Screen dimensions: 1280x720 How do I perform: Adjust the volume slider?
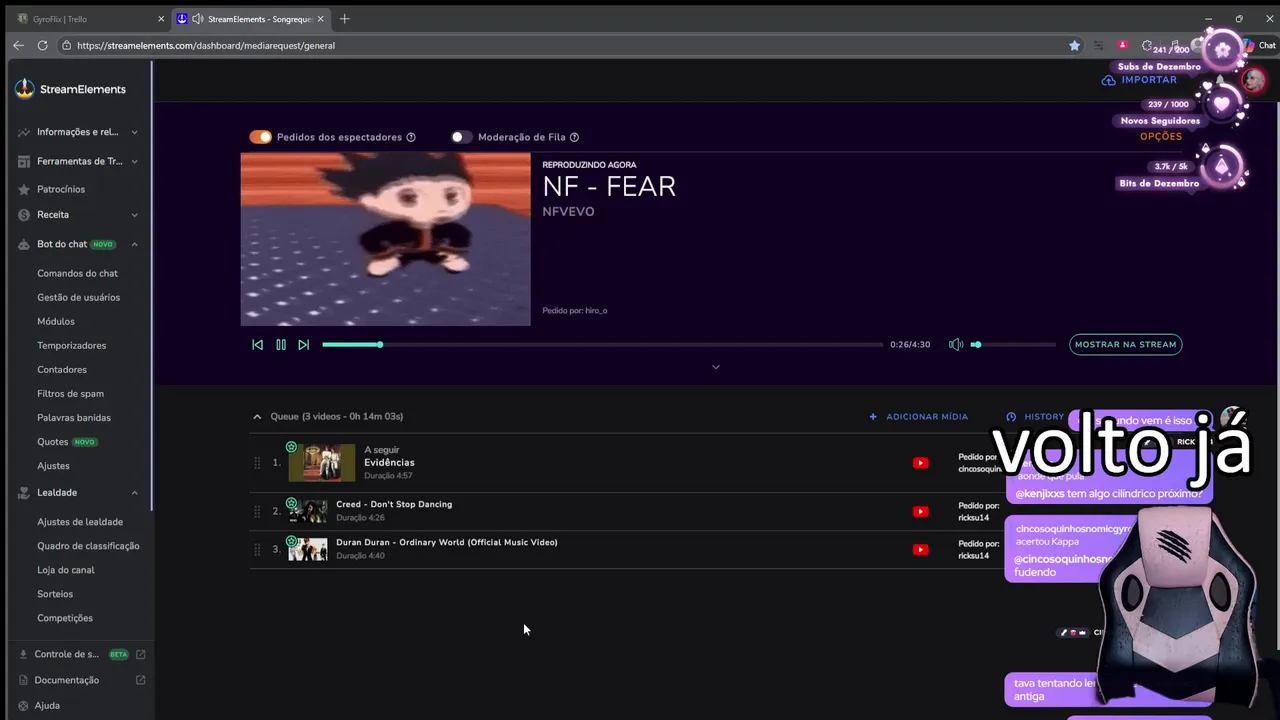click(1013, 344)
